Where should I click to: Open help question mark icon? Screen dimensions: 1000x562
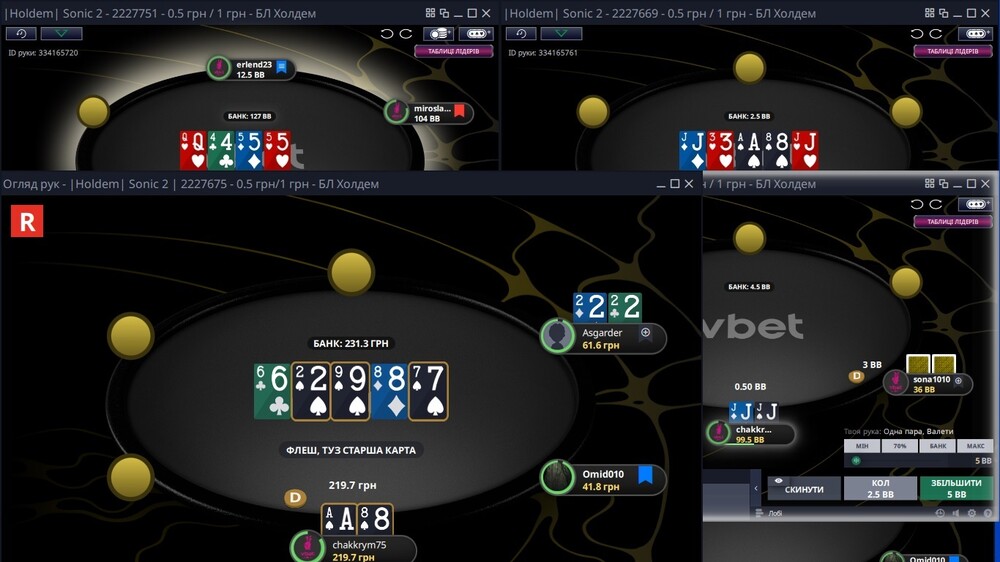(988, 513)
